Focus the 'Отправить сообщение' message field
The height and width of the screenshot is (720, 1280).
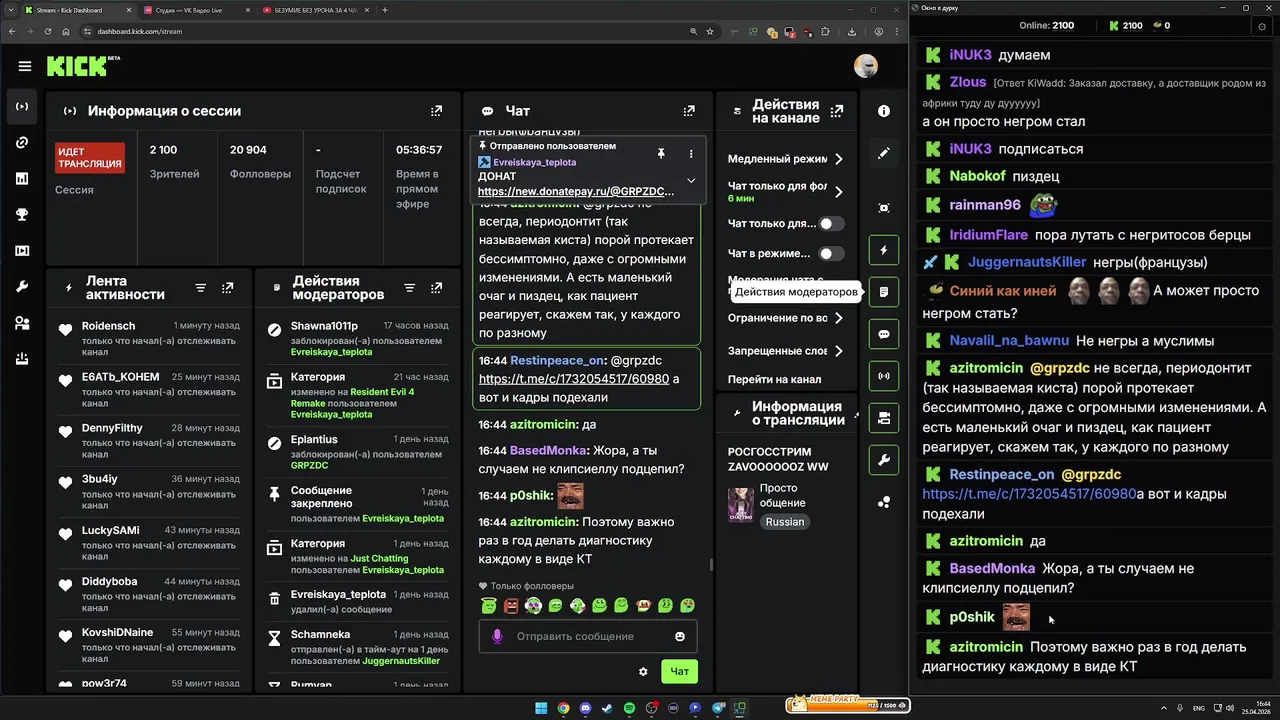[x=588, y=636]
